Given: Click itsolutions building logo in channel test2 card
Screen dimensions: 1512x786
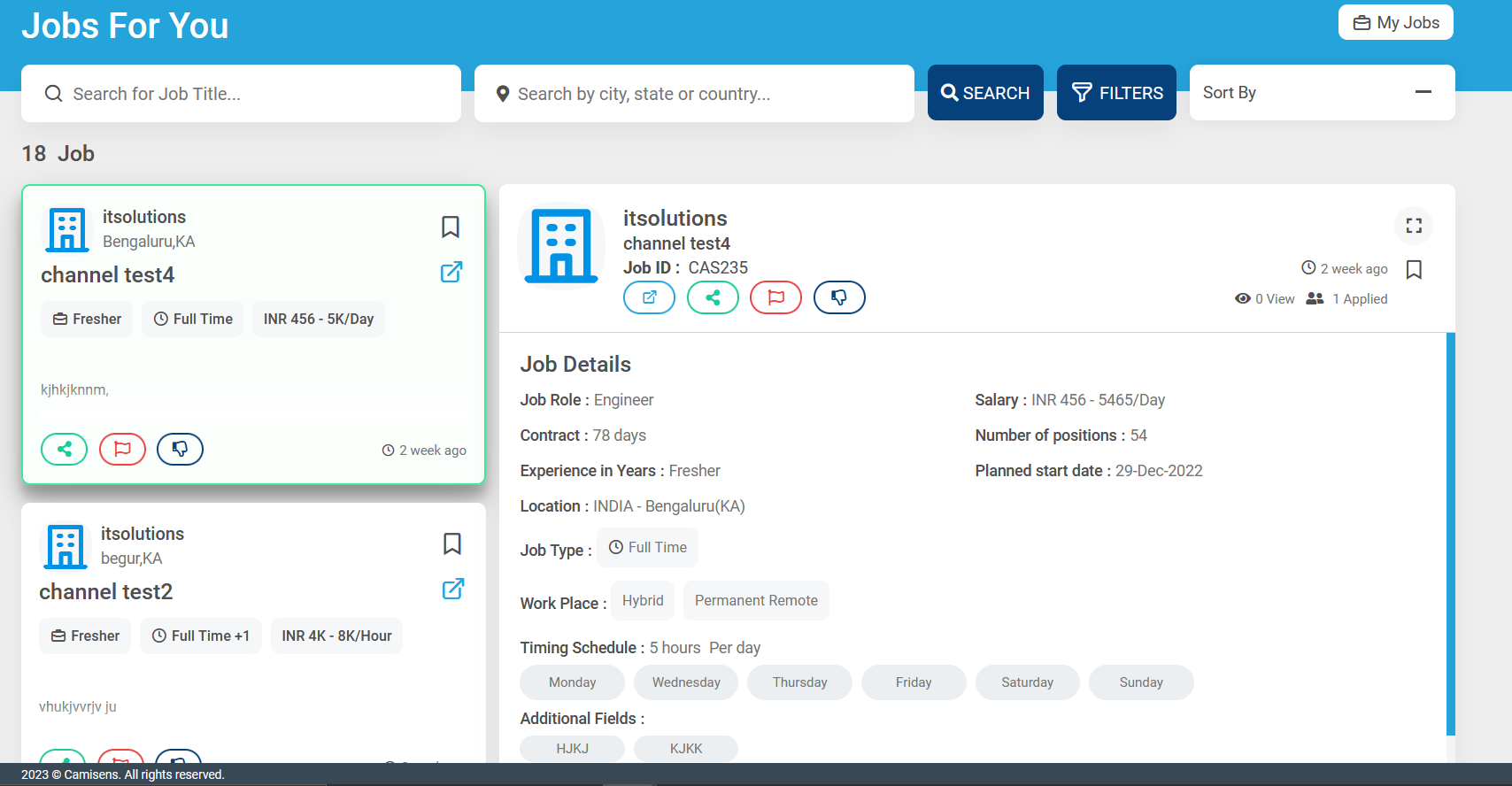Looking at the screenshot, I should (x=66, y=547).
